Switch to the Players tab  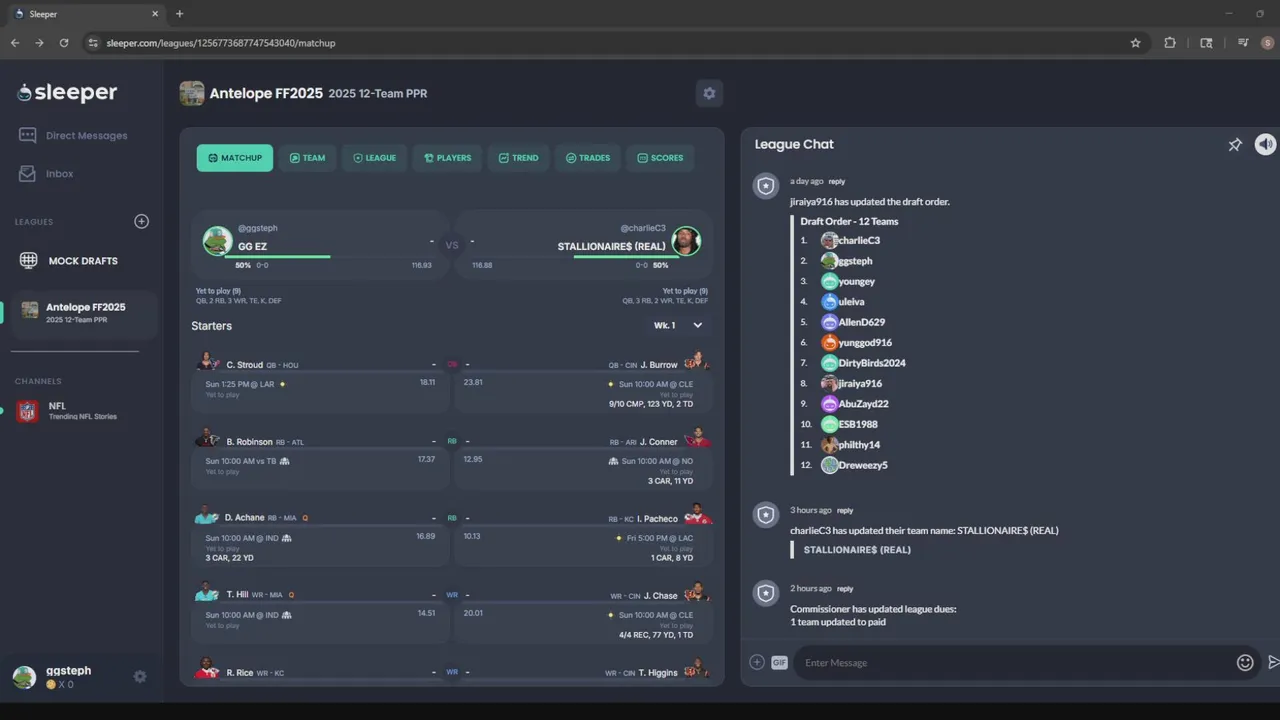[447, 158]
